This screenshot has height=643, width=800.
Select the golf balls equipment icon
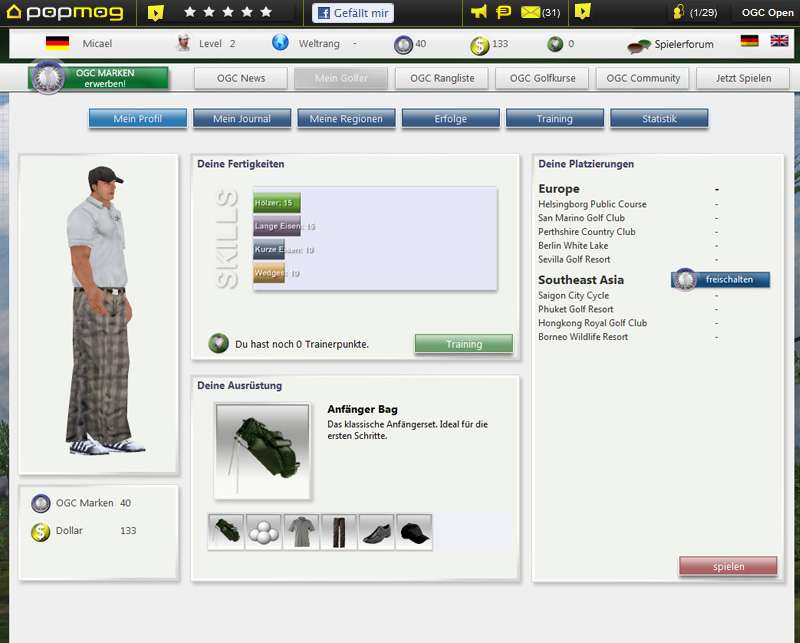coord(263,531)
